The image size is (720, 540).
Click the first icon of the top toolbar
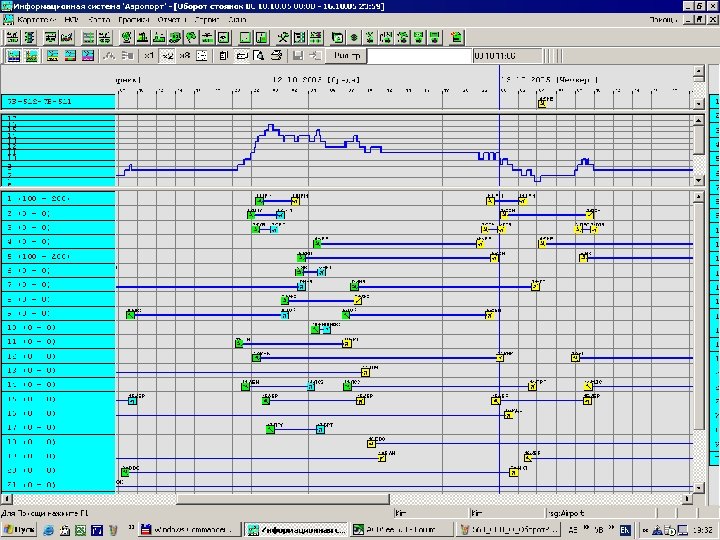tap(13, 38)
